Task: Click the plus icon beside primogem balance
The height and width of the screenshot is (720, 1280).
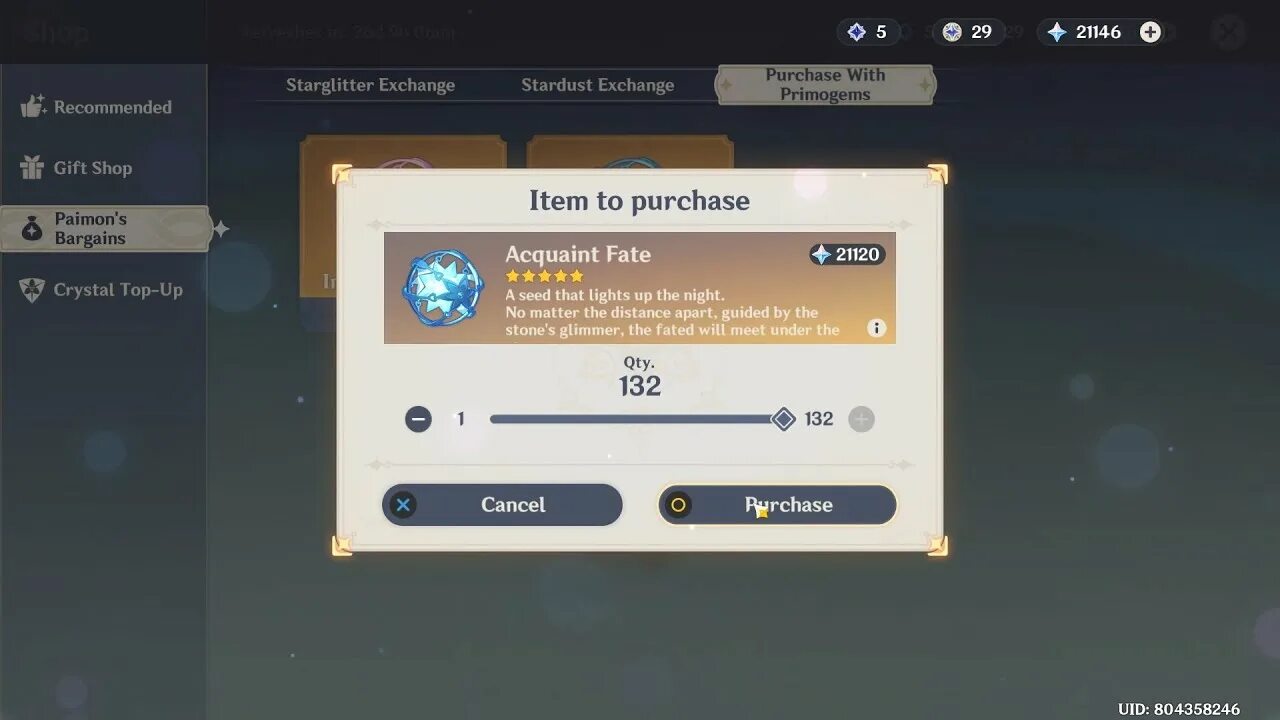Action: [1151, 32]
